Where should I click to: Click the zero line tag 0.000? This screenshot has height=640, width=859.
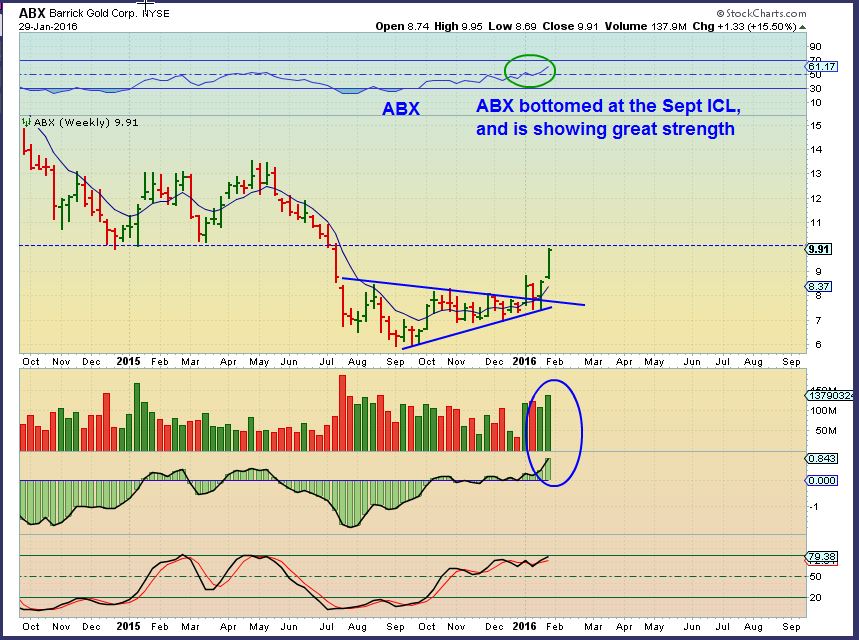pos(821,481)
